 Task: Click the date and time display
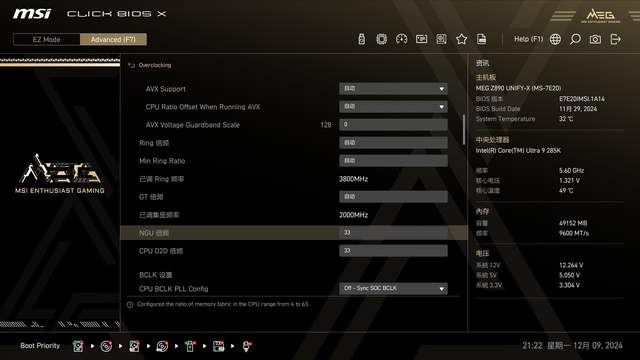pos(572,346)
